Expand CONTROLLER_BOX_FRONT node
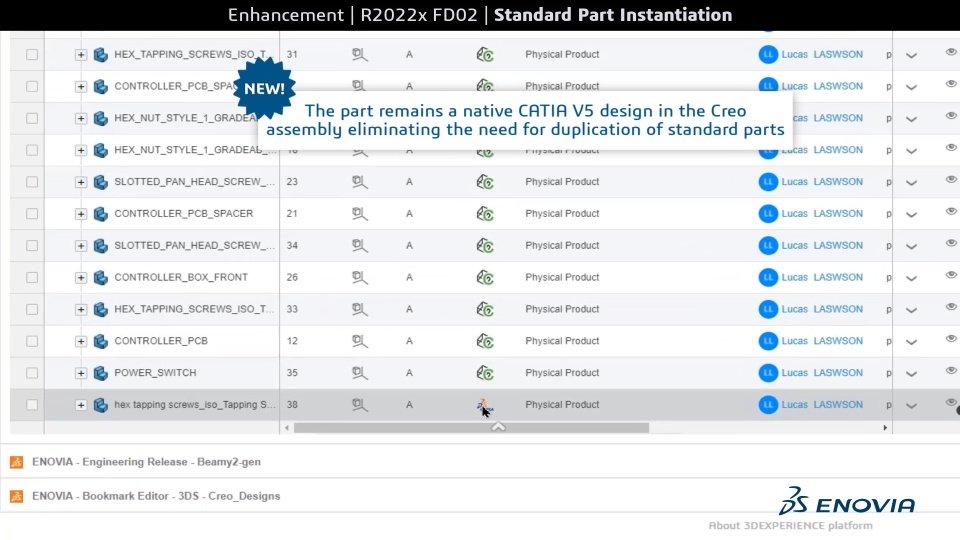This screenshot has height=540, width=960. click(80, 278)
